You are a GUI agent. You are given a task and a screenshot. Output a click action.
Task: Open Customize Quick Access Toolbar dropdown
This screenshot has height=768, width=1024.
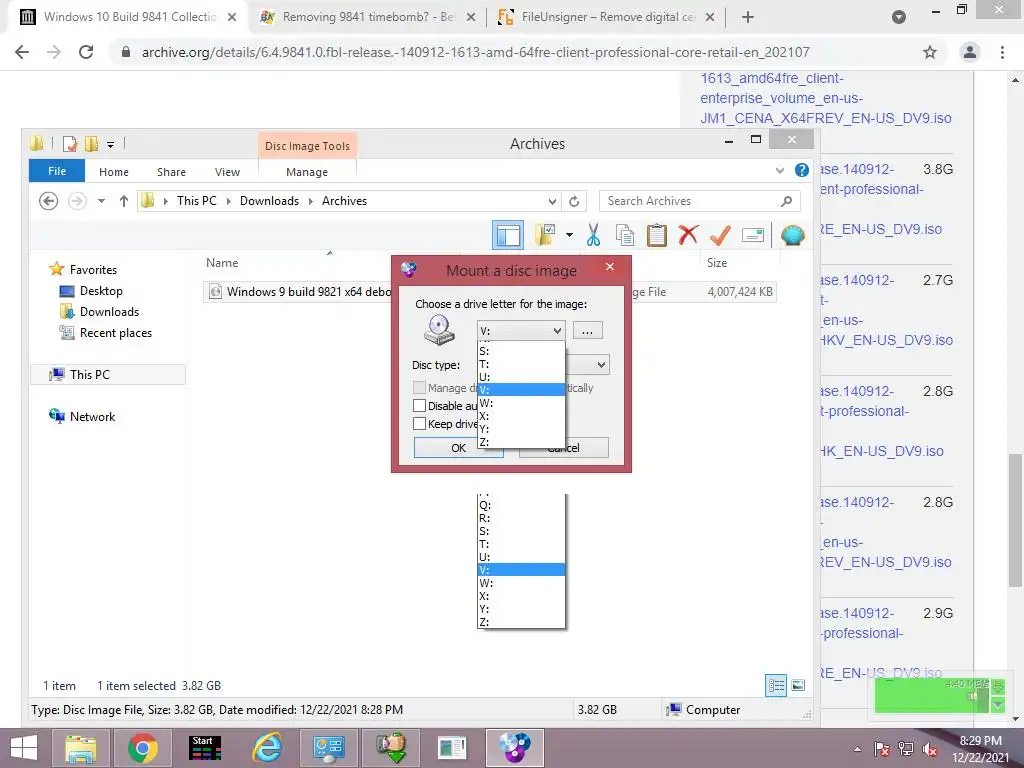(x=110, y=144)
